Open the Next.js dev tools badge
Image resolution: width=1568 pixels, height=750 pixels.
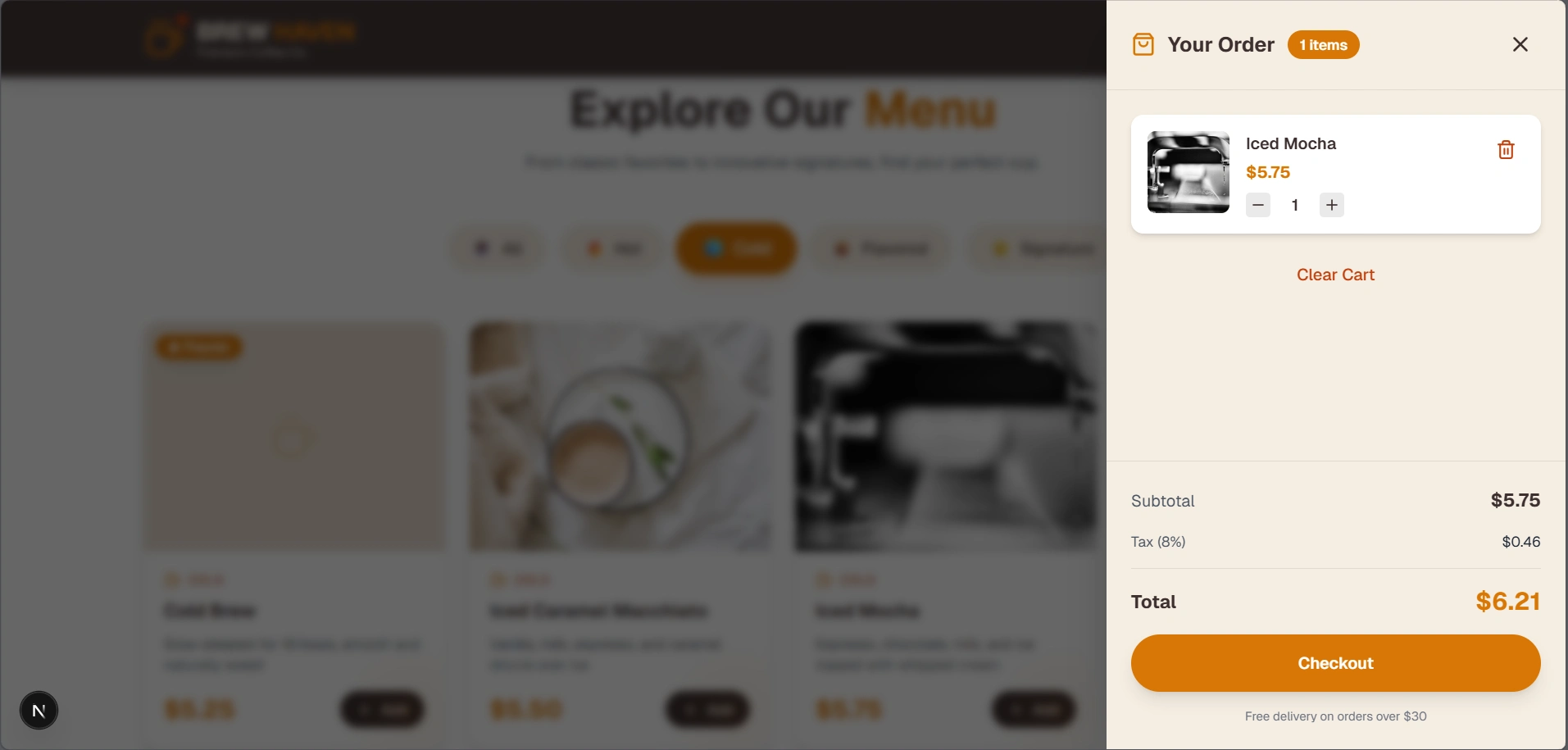tap(39, 710)
